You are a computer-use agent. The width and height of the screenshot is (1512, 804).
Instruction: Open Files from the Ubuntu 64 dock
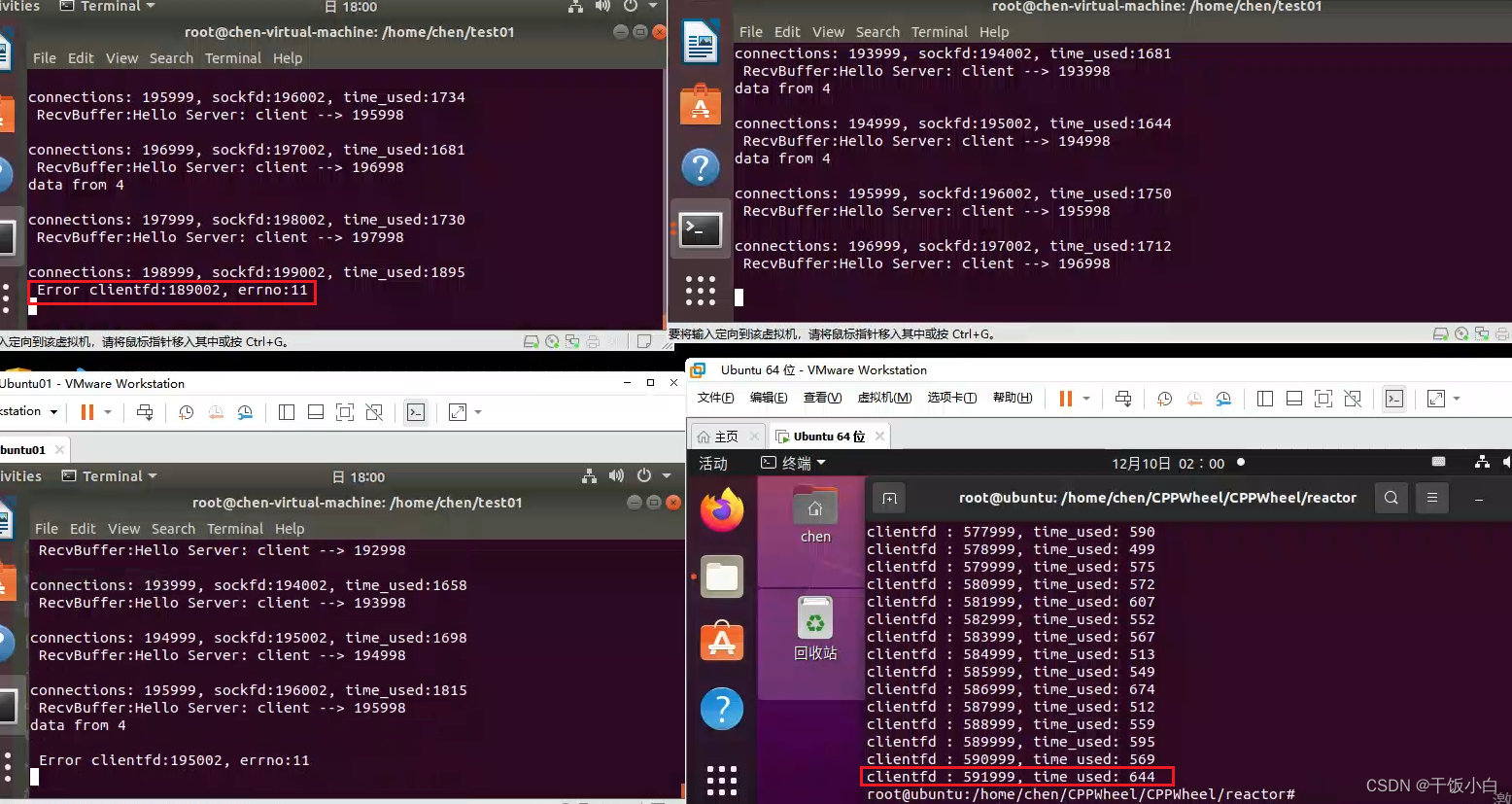(722, 577)
